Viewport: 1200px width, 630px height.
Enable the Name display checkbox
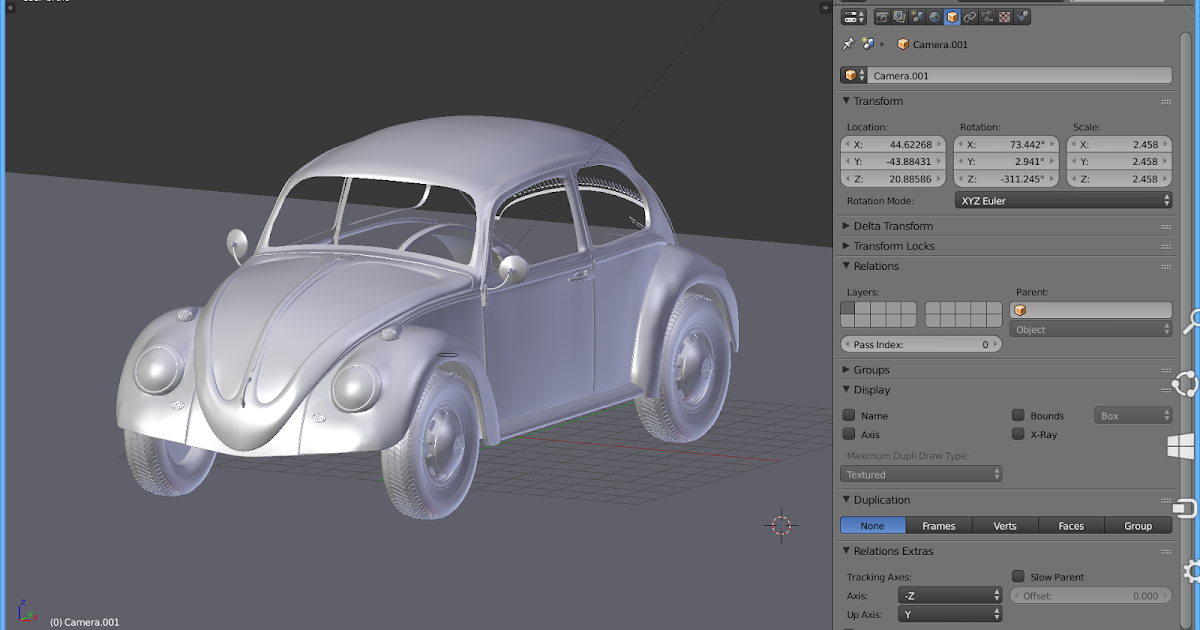[849, 415]
